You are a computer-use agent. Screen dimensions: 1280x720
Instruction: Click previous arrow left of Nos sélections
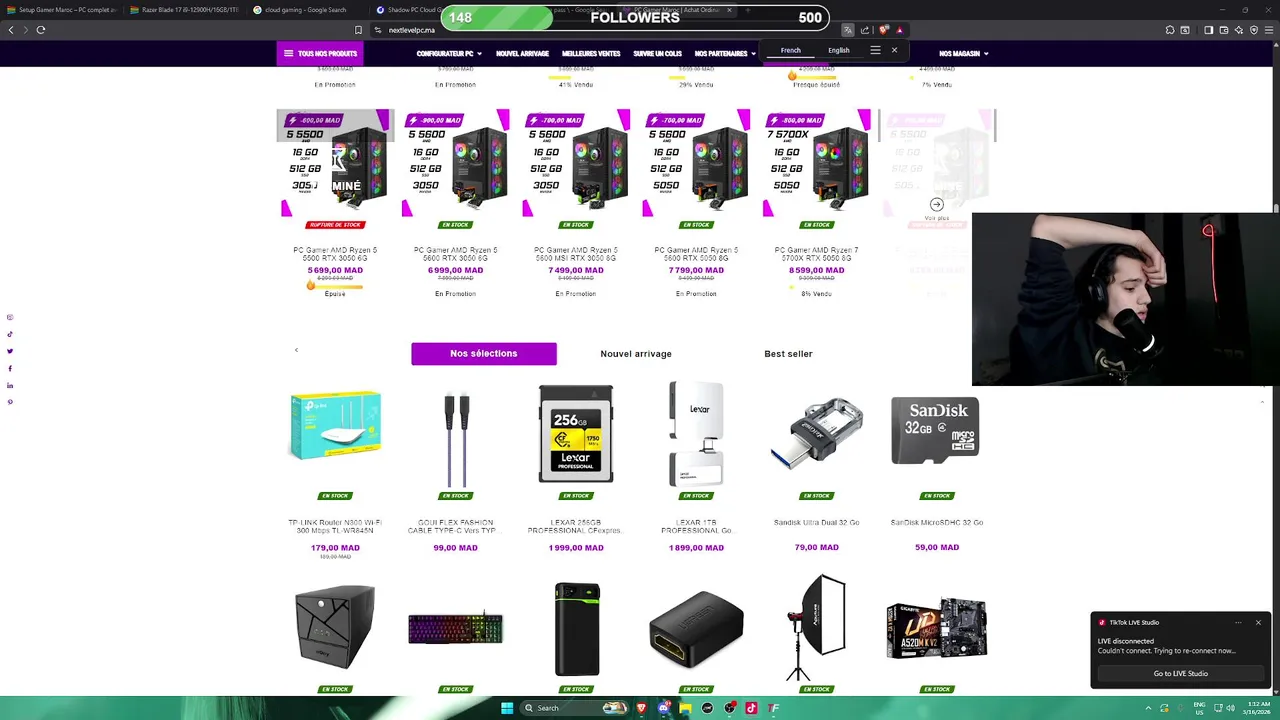coord(296,350)
